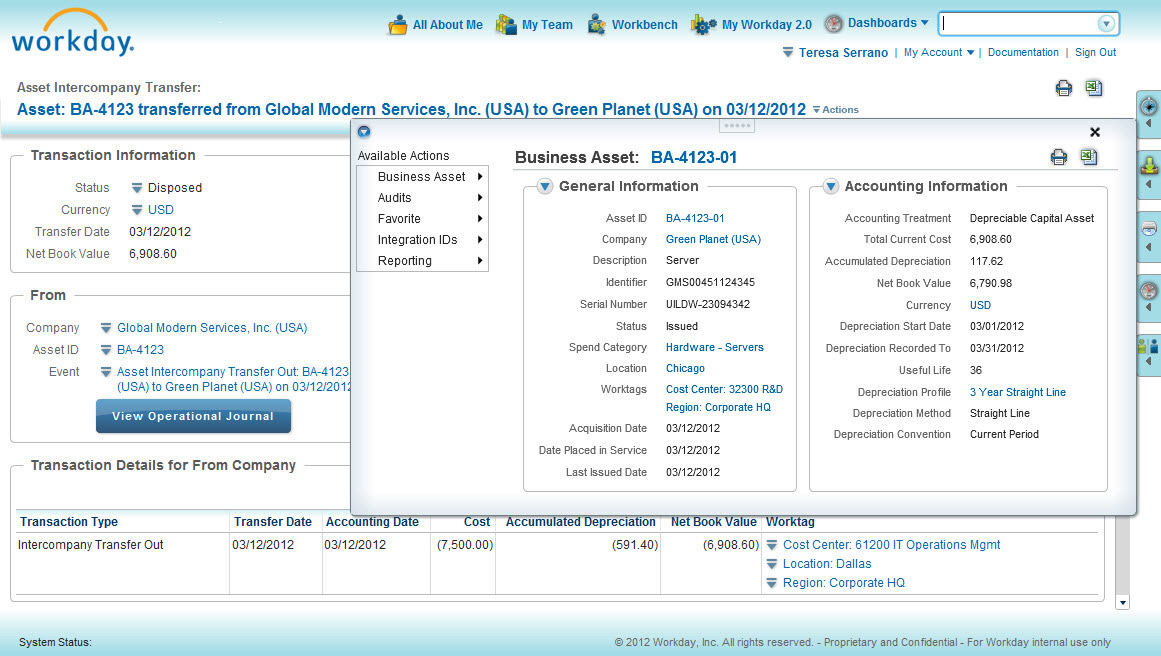Open the Teresa Serrano profile link
This screenshot has width=1161, height=656.
tap(843, 53)
